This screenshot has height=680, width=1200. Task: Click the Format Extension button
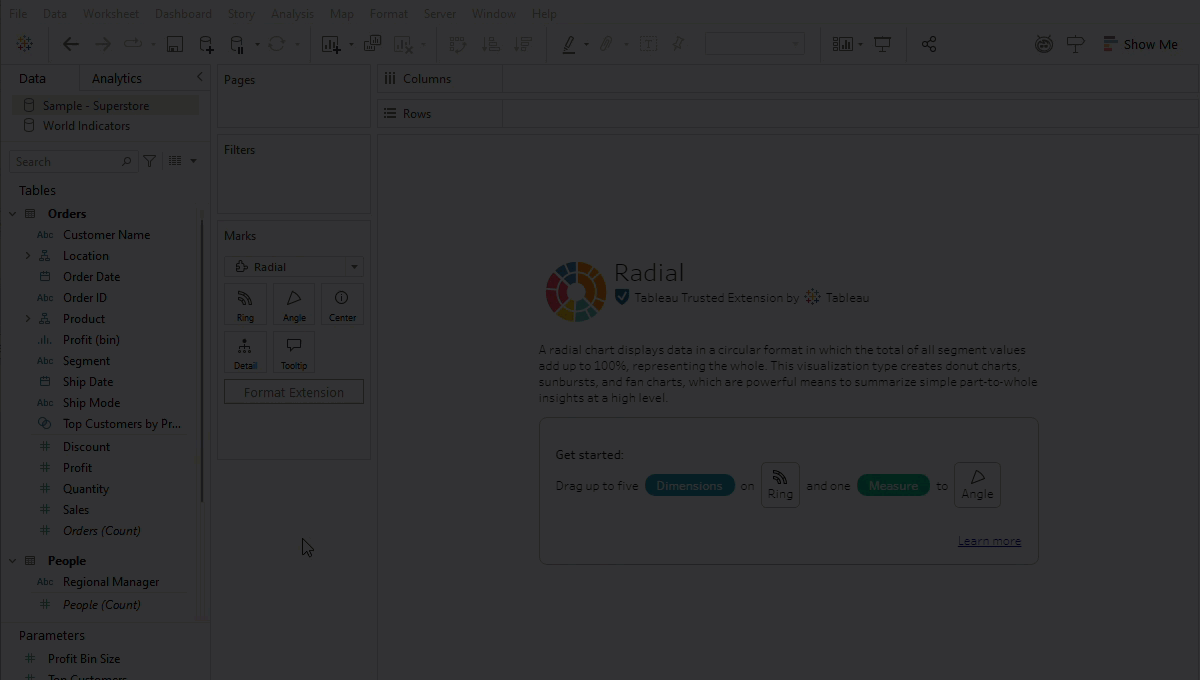[294, 392]
